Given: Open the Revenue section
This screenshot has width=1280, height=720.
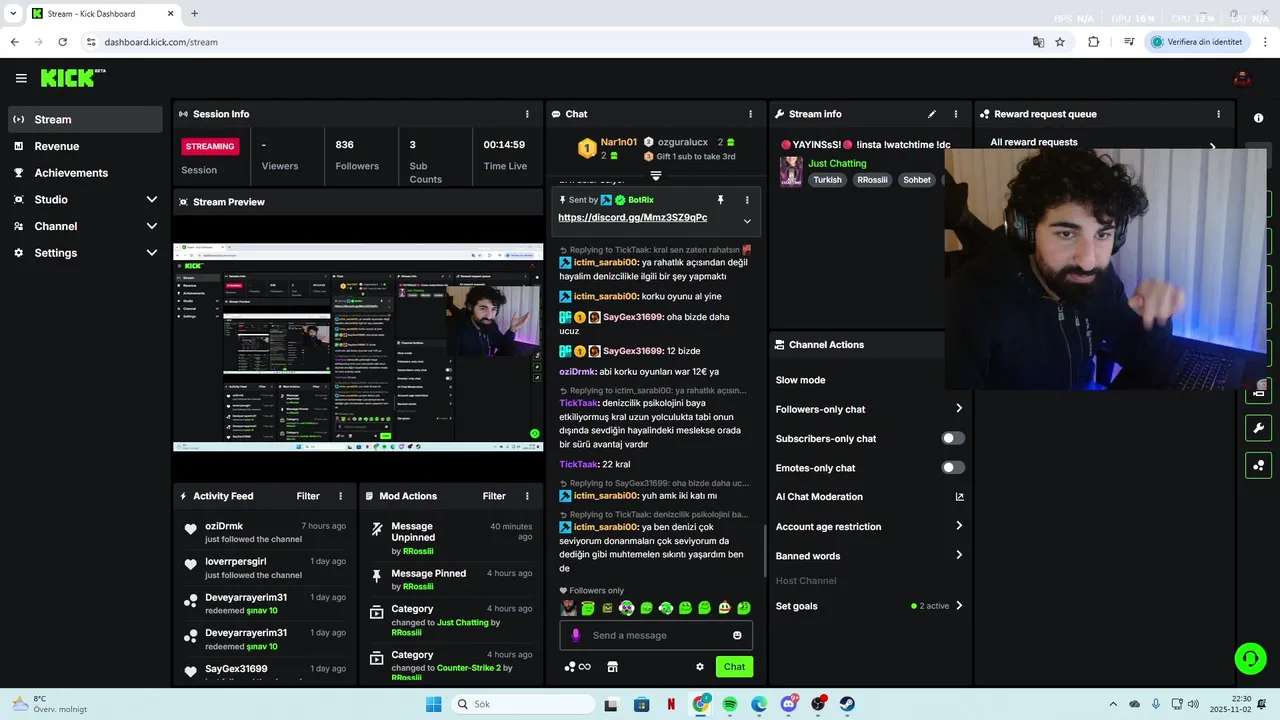Looking at the screenshot, I should [x=85, y=146].
